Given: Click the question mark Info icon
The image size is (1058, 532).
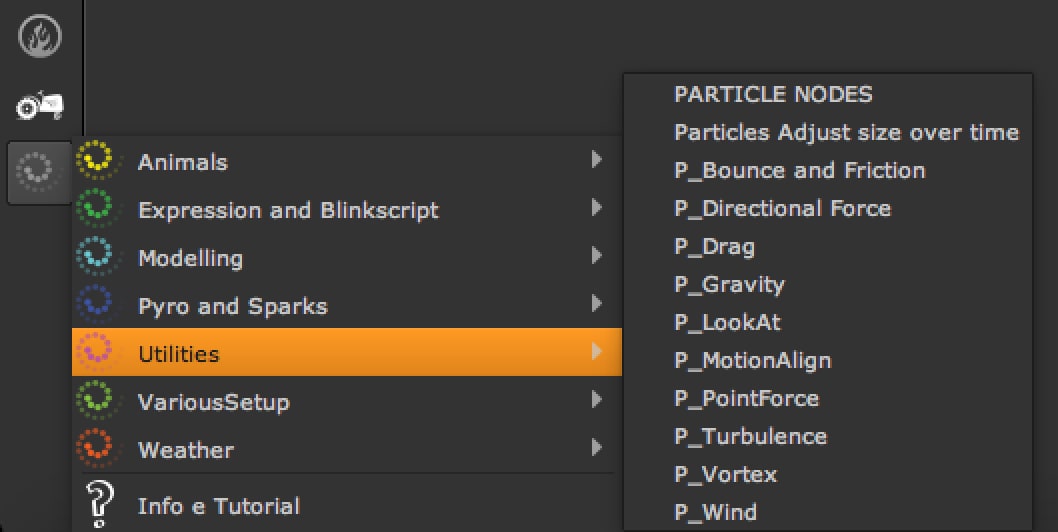Looking at the screenshot, I should tap(98, 503).
